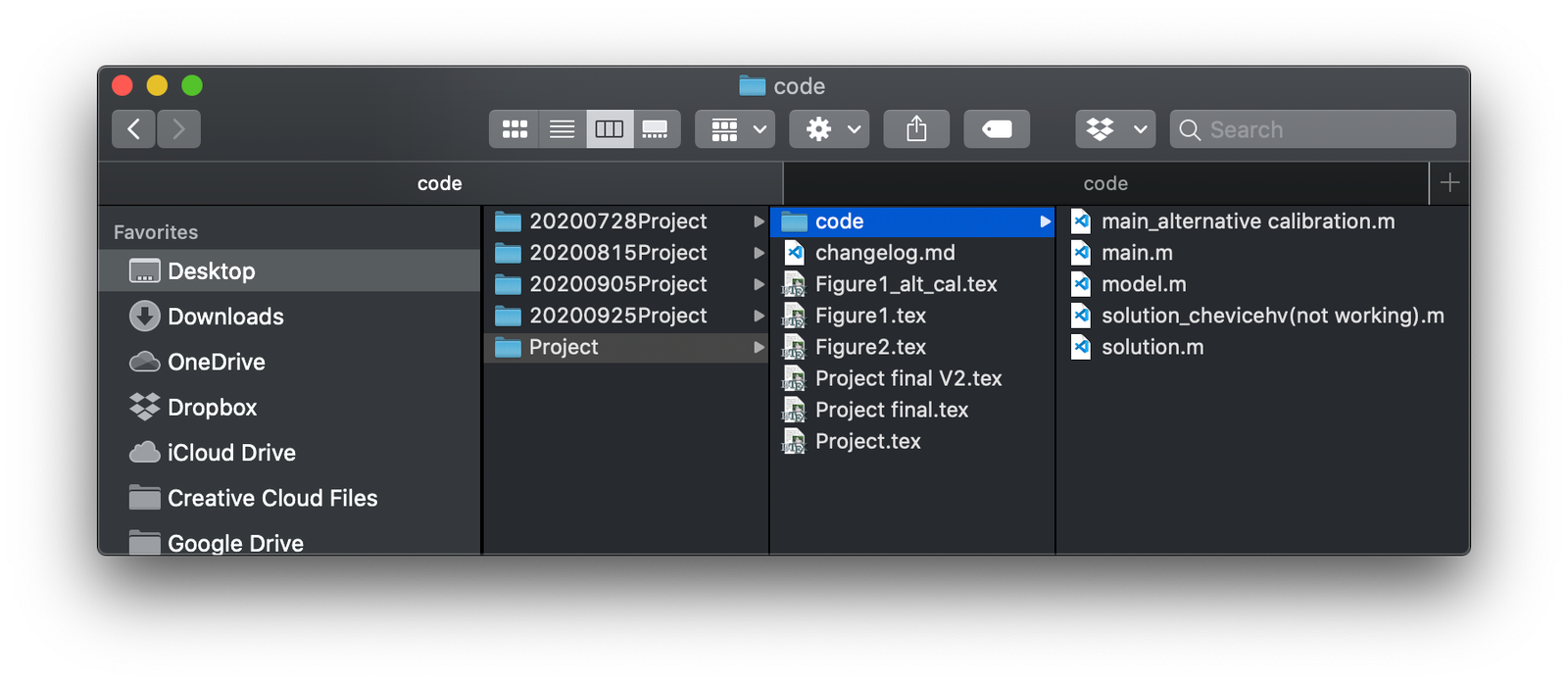Select the 20200815Project folder

pos(627,253)
